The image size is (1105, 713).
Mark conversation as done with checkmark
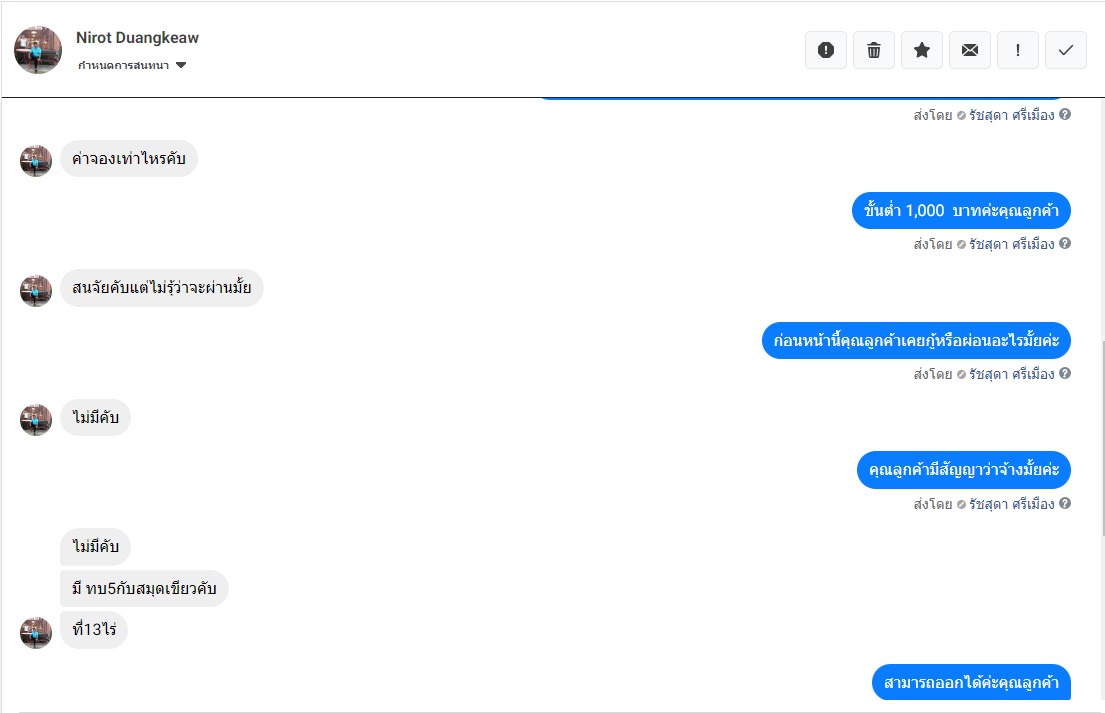[x=1066, y=50]
